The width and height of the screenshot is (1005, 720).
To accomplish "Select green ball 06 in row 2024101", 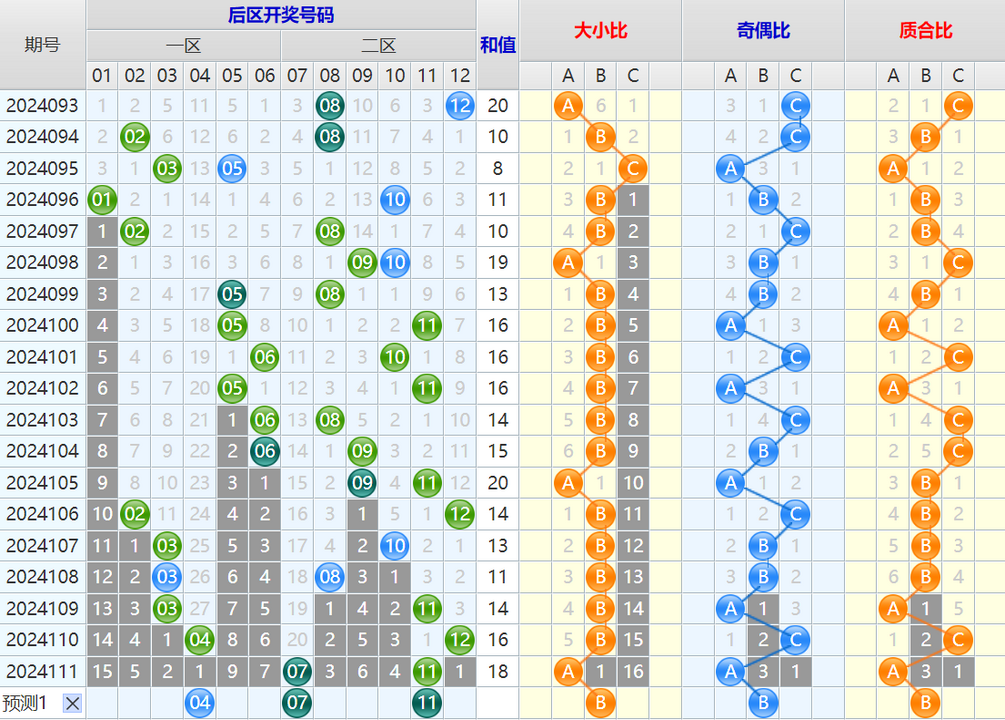I will pos(265,357).
